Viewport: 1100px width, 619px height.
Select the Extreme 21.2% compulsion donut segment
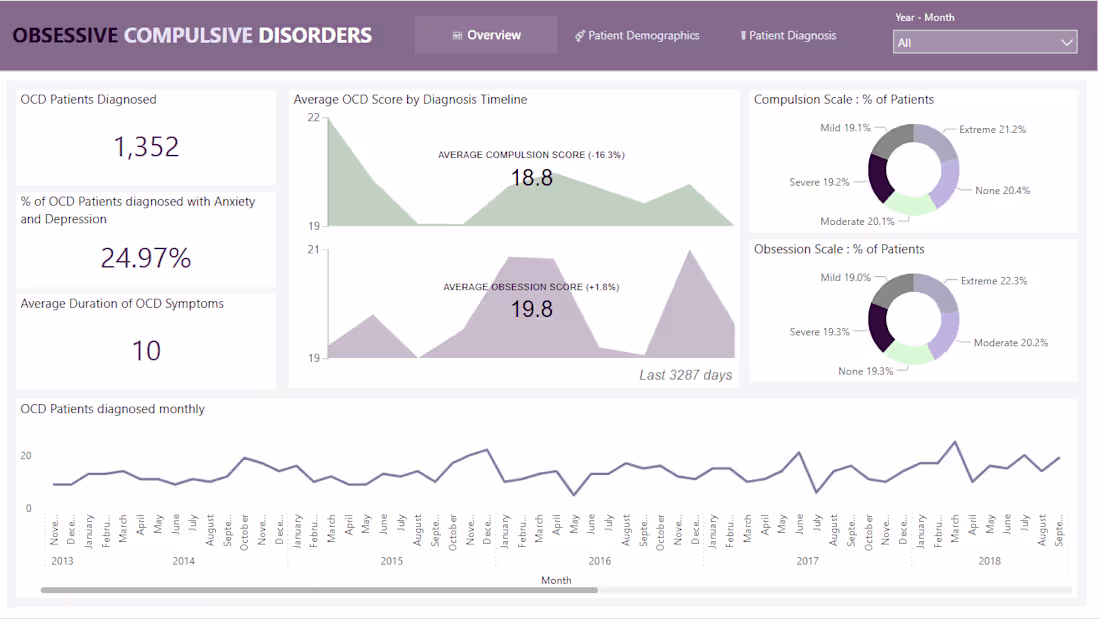(x=937, y=140)
